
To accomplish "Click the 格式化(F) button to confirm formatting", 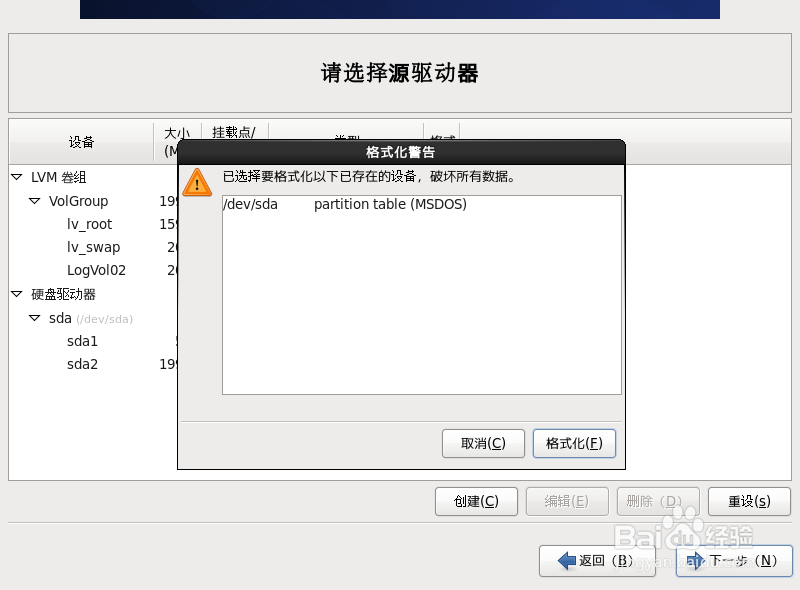I will coord(574,443).
